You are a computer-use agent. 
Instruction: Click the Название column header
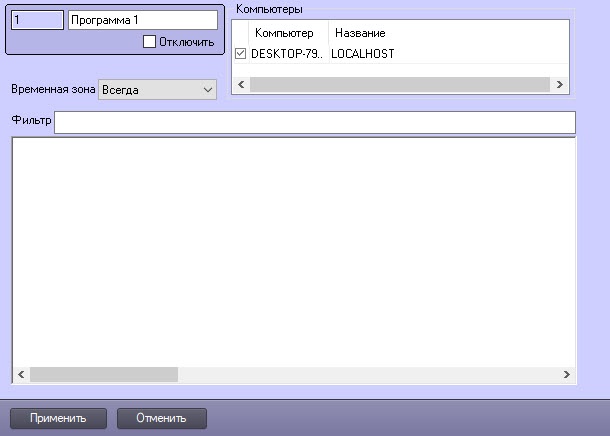359,33
